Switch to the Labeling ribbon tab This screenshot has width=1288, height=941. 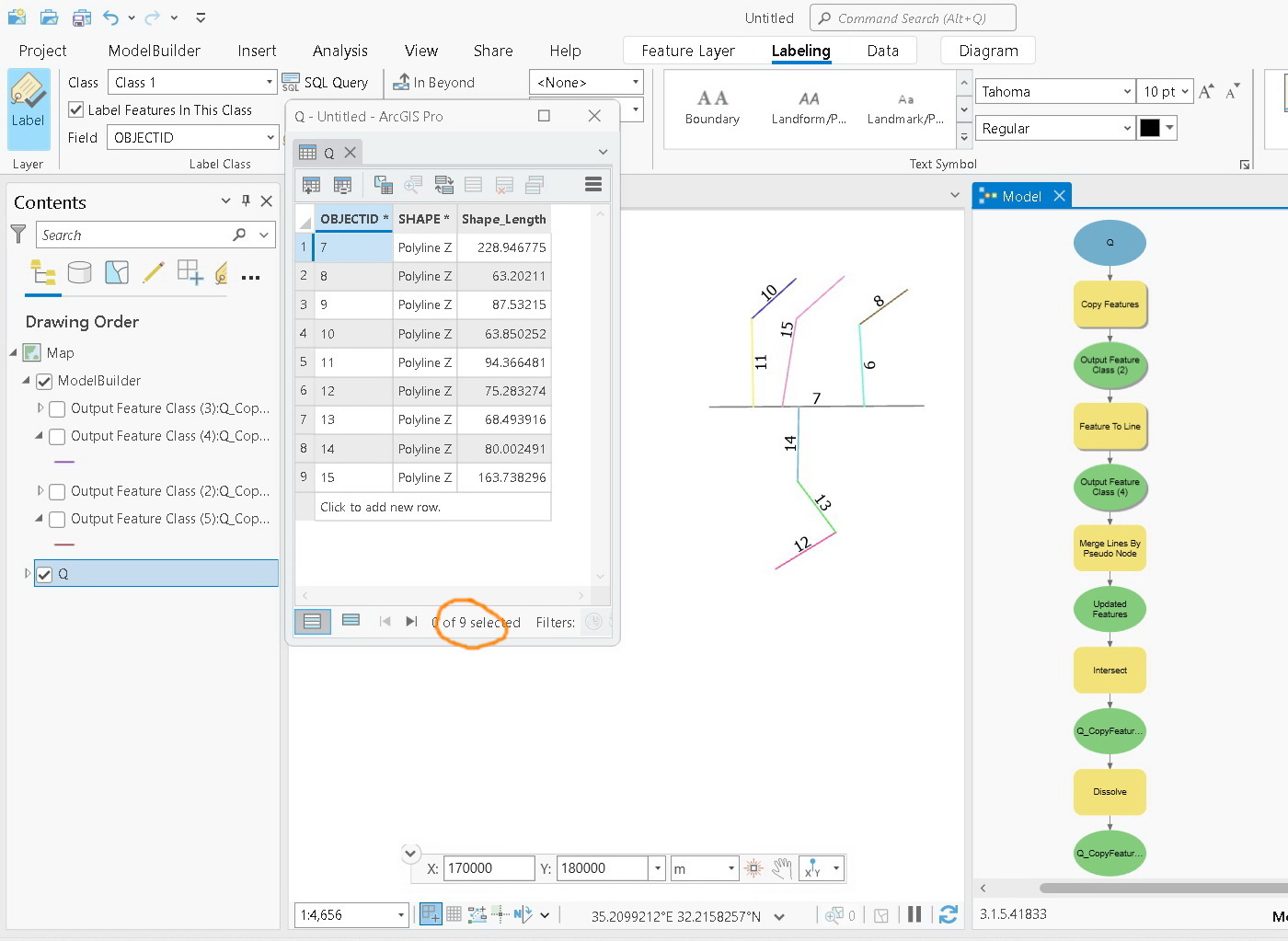click(800, 51)
